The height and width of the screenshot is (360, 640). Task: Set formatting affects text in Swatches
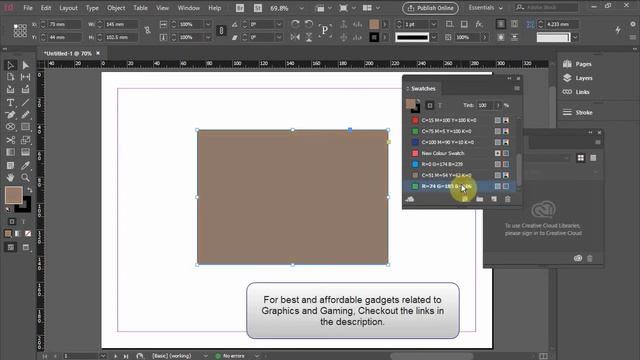tap(440, 105)
